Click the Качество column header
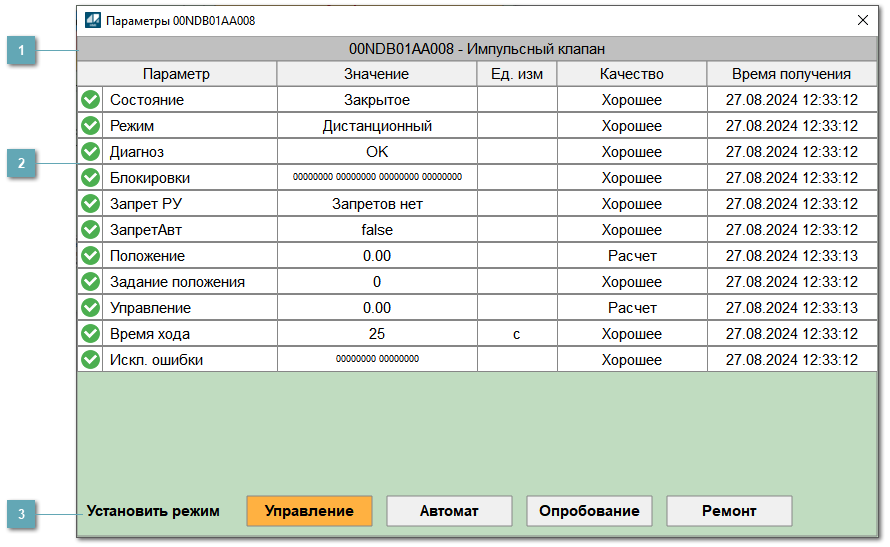The image size is (890, 547). (631, 74)
